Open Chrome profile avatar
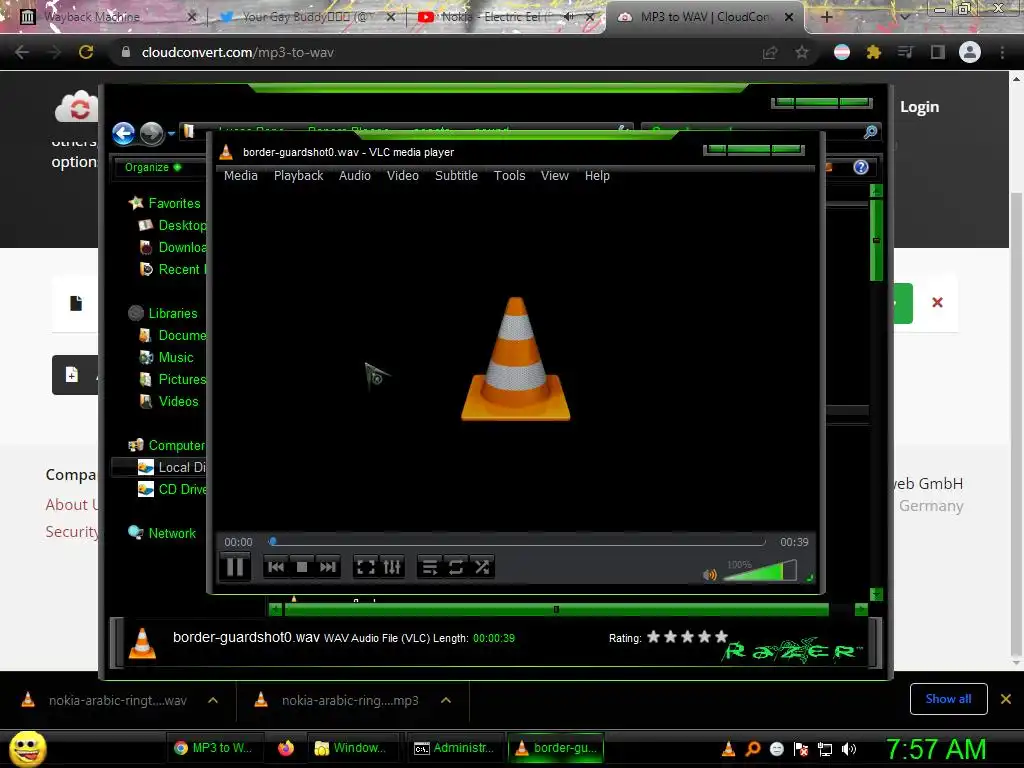 (x=970, y=52)
